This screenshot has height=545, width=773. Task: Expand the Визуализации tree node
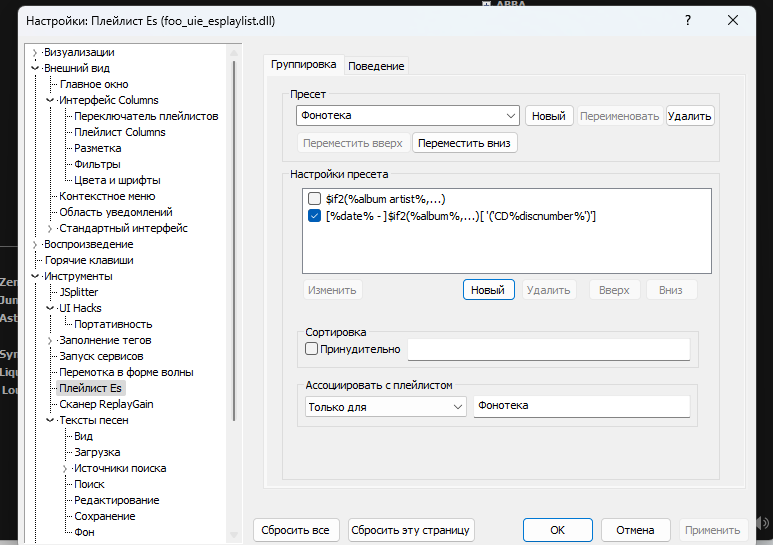(36, 52)
